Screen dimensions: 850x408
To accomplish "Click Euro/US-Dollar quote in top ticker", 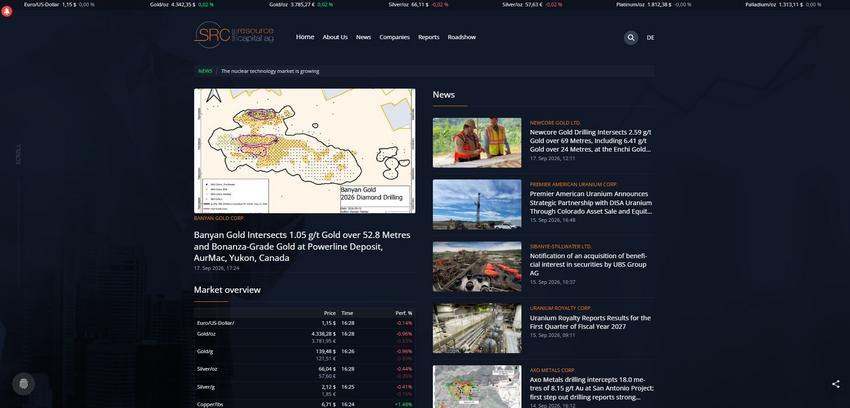I will [59, 4].
